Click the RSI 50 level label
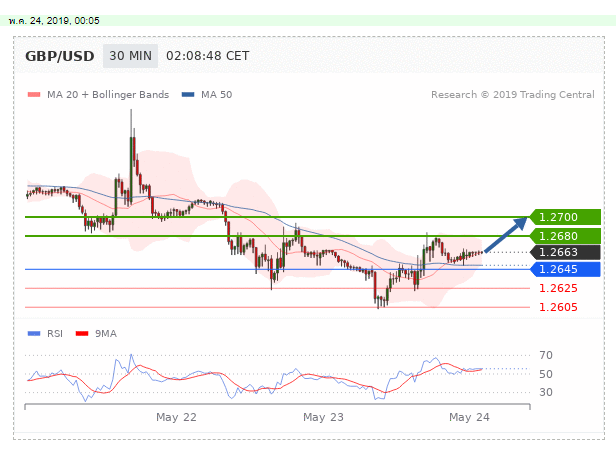 tap(546, 374)
